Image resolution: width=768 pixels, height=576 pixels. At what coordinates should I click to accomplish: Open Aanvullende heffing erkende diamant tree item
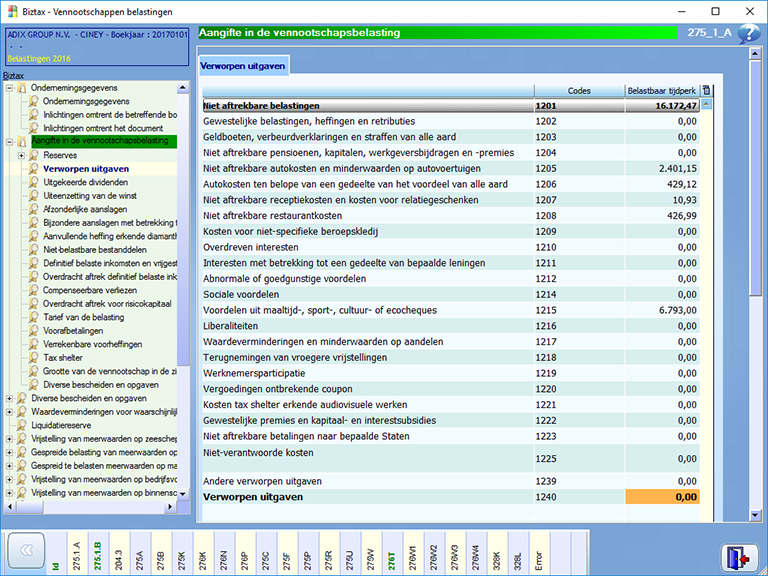click(110, 236)
